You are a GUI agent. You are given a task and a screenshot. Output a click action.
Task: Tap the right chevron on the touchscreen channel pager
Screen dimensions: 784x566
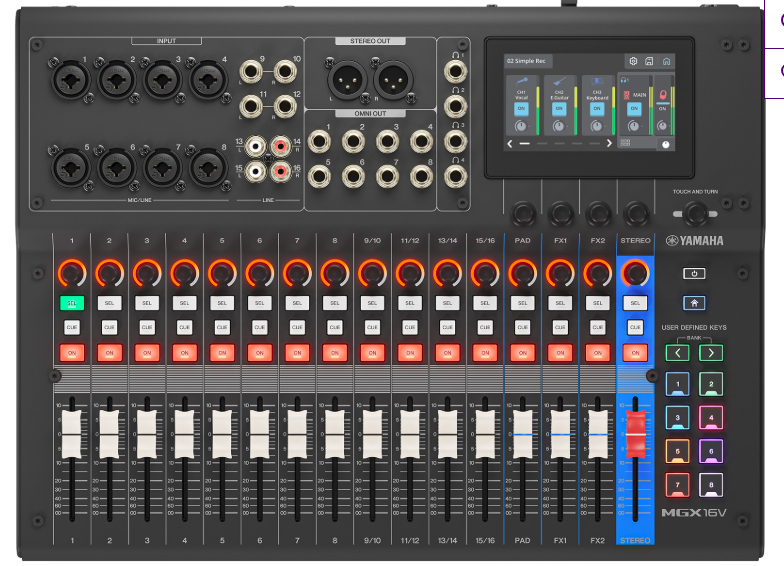(609, 144)
